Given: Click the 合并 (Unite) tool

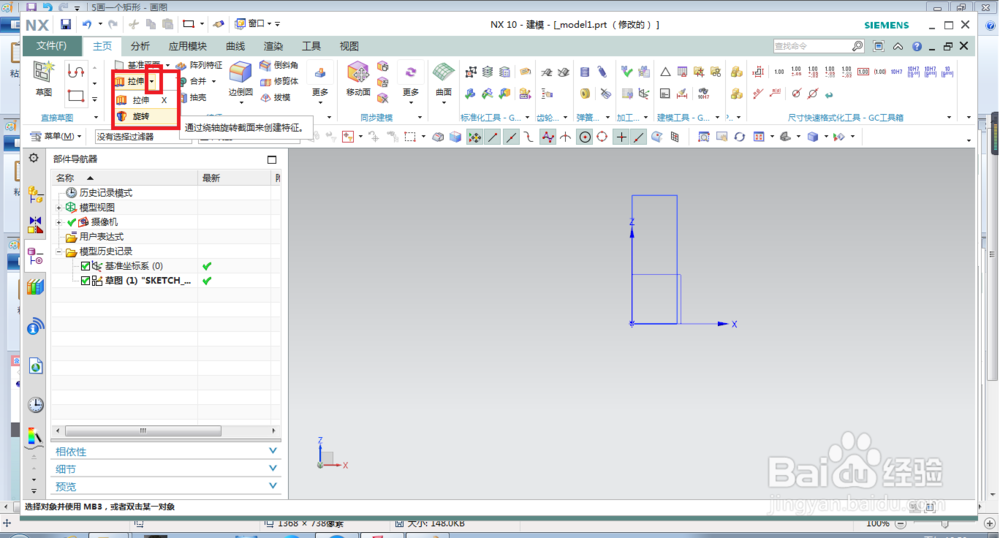Looking at the screenshot, I should (193, 81).
